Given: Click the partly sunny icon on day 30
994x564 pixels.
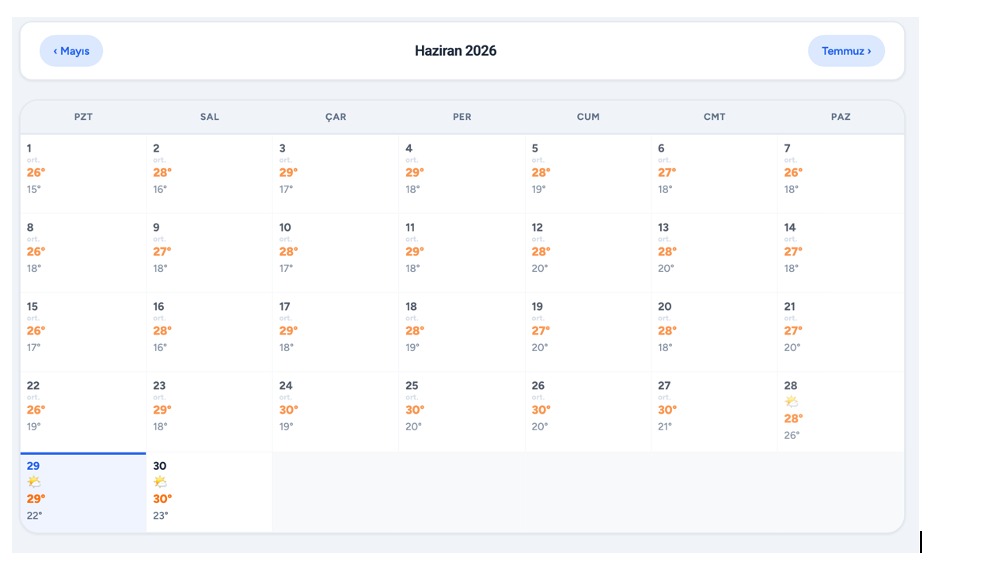Looking at the screenshot, I should click(160, 482).
